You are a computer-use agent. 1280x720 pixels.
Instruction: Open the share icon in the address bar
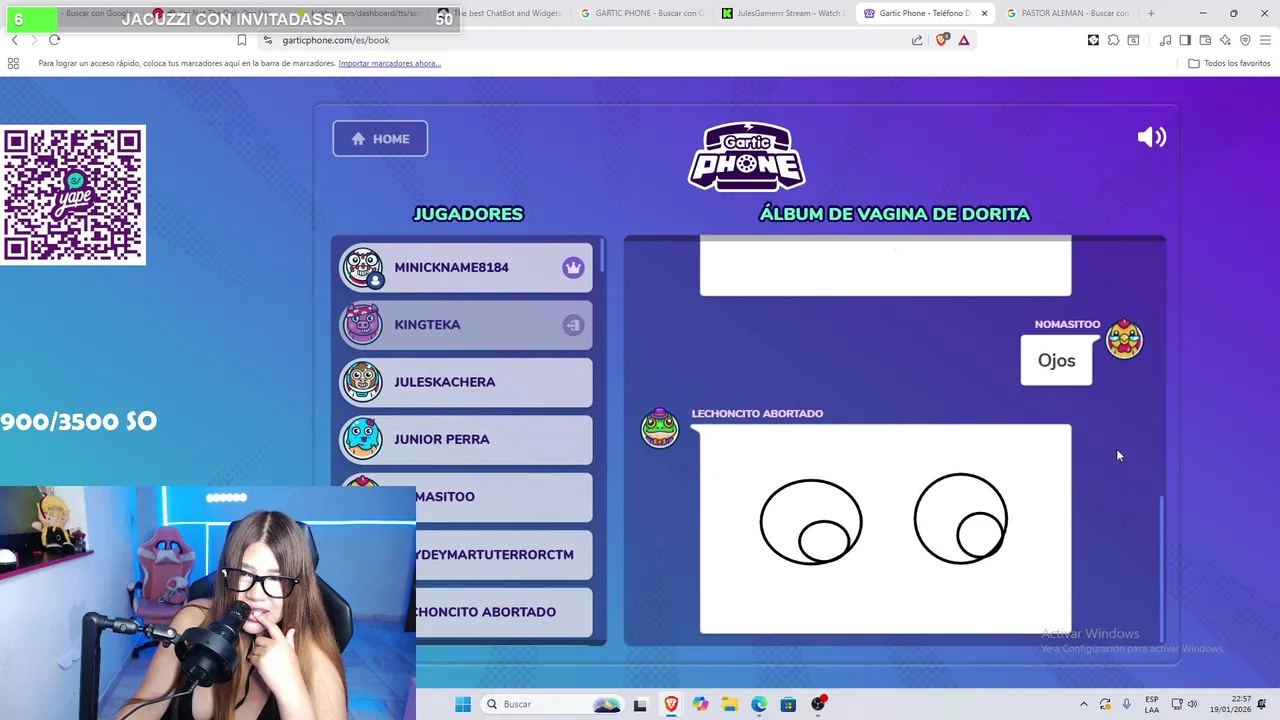coord(917,40)
